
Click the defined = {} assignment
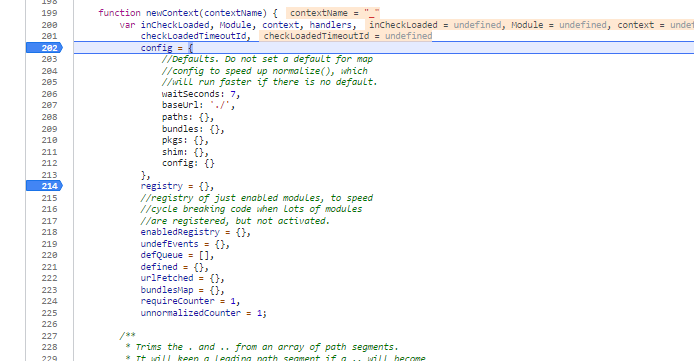174,267
